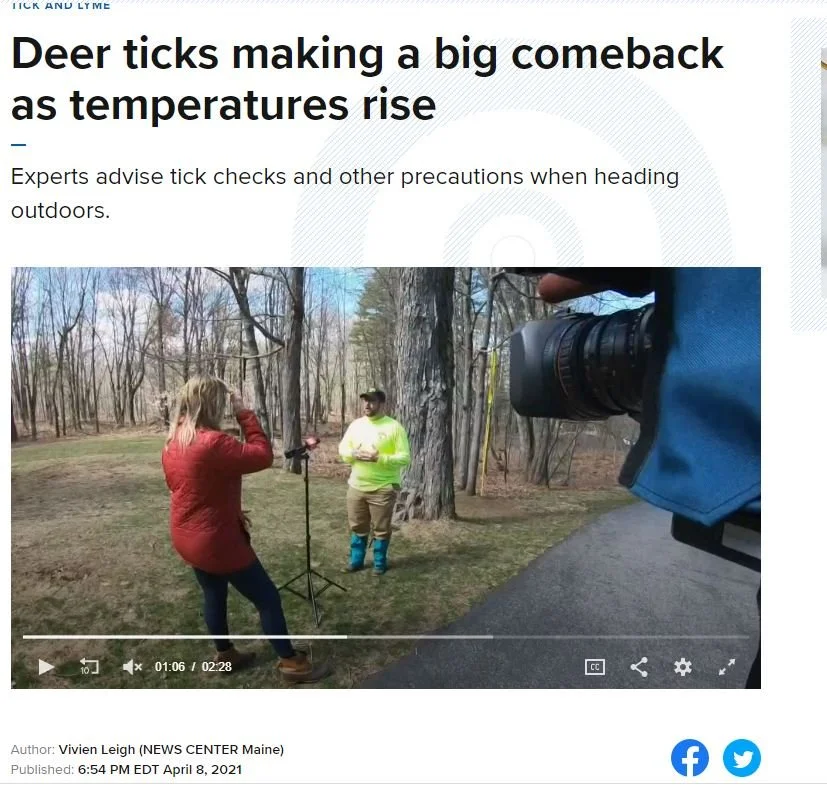The width and height of the screenshot is (827, 803).
Task: Share article on Twitter
Action: coord(742,758)
